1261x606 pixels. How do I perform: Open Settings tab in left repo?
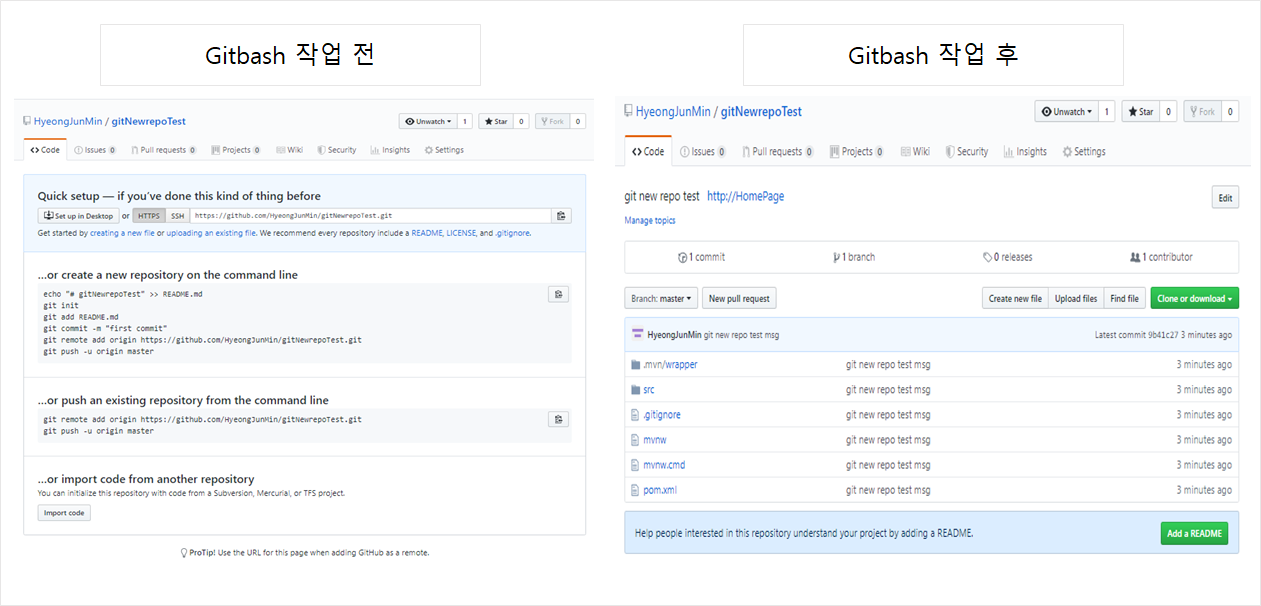click(x=444, y=150)
